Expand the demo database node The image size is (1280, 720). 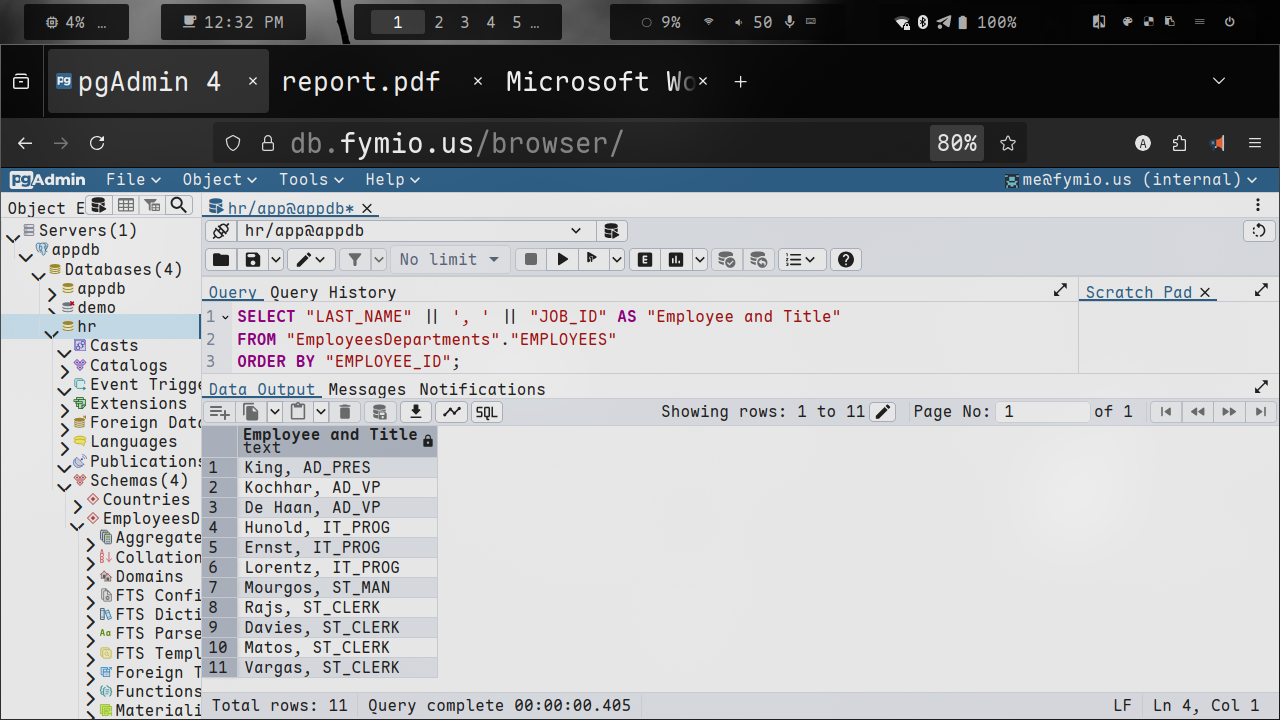tap(53, 309)
